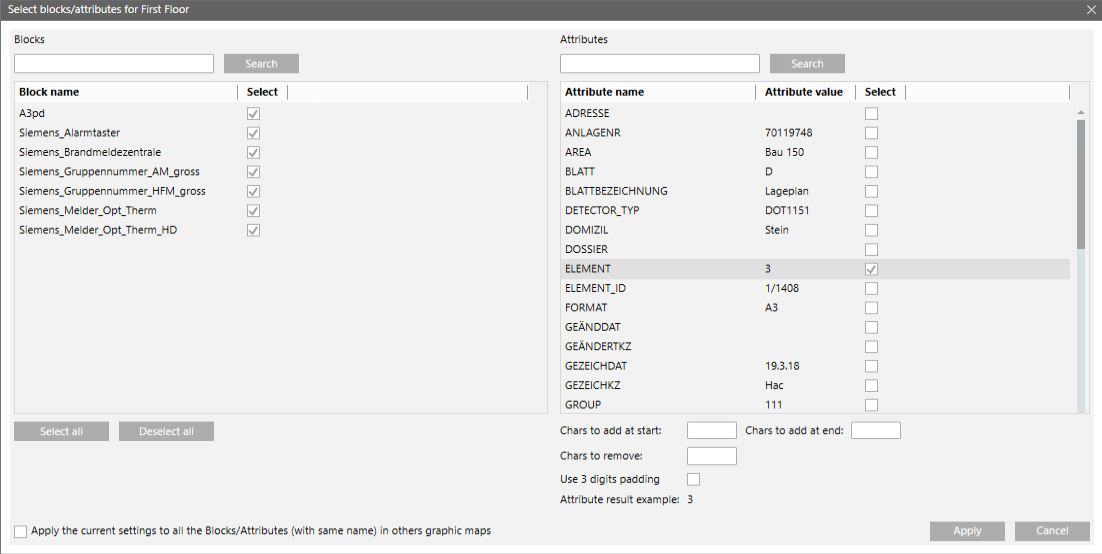The height and width of the screenshot is (554, 1102).
Task: Focus the Blocks search text field
Action: pos(114,64)
